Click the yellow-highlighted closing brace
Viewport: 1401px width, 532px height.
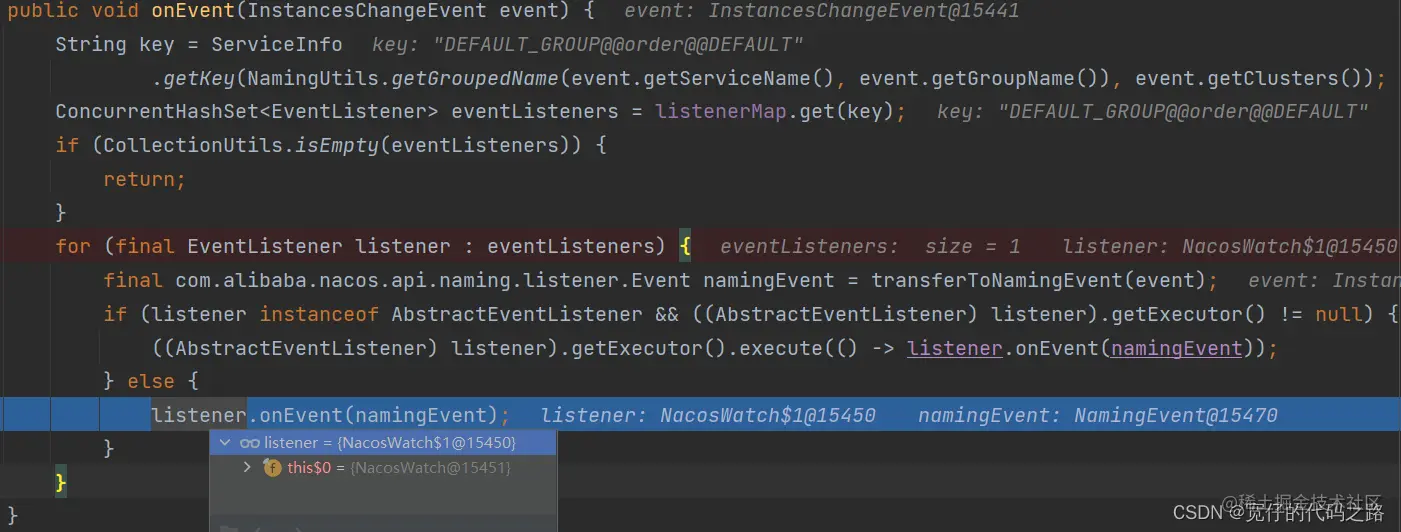60,483
